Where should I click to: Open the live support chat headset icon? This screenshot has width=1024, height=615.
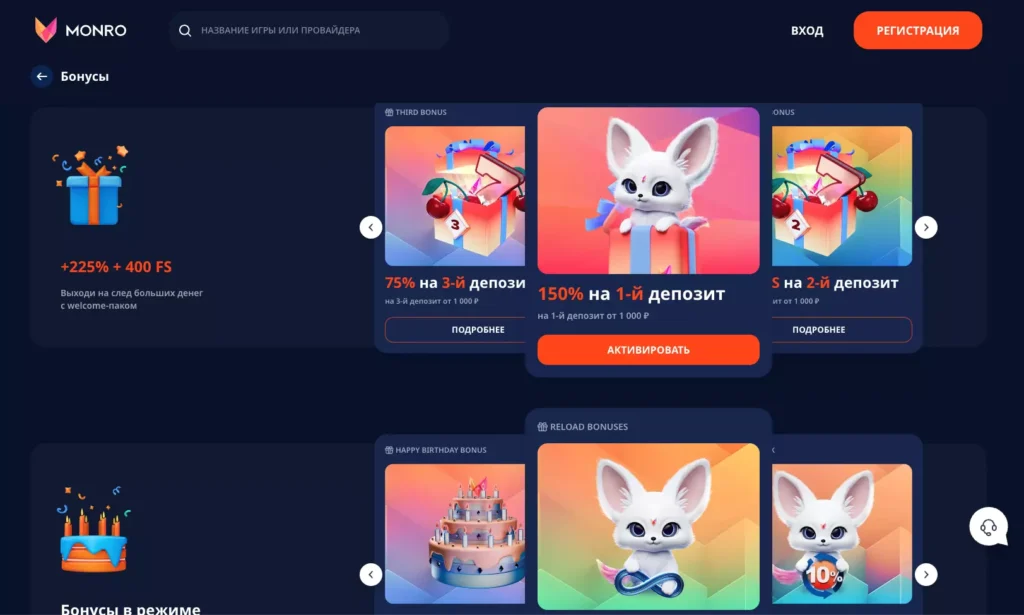988,526
